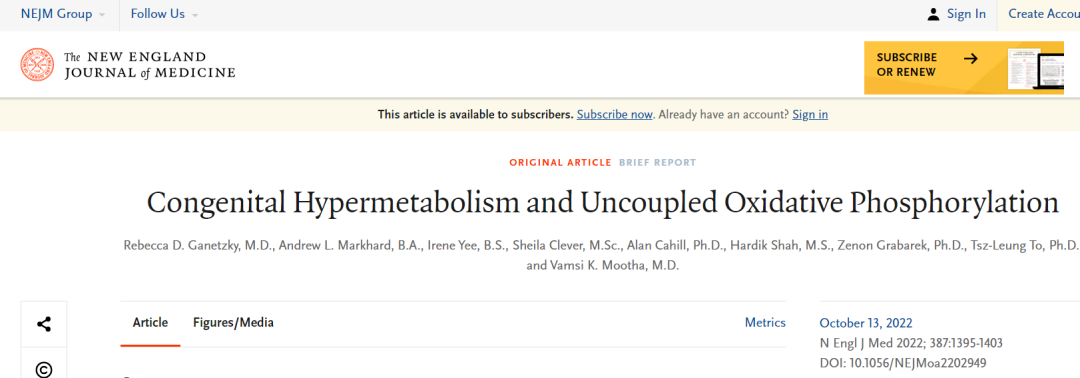Open the copyright permissions icon
The image size is (1080, 378).
click(44, 370)
